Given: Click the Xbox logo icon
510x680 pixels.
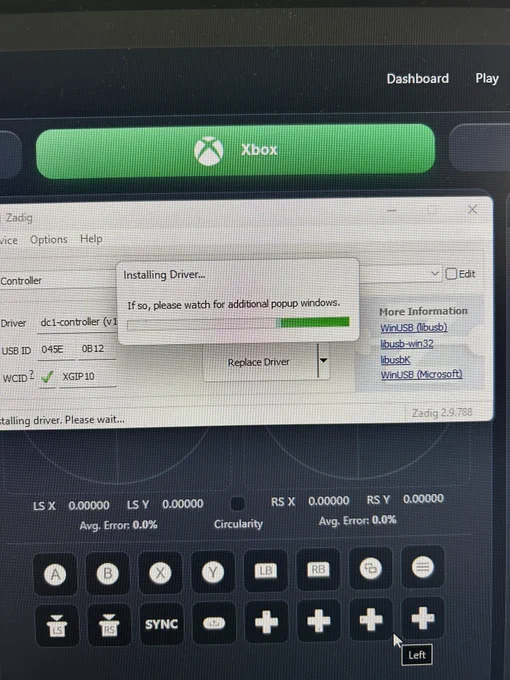Looking at the screenshot, I should click(209, 151).
